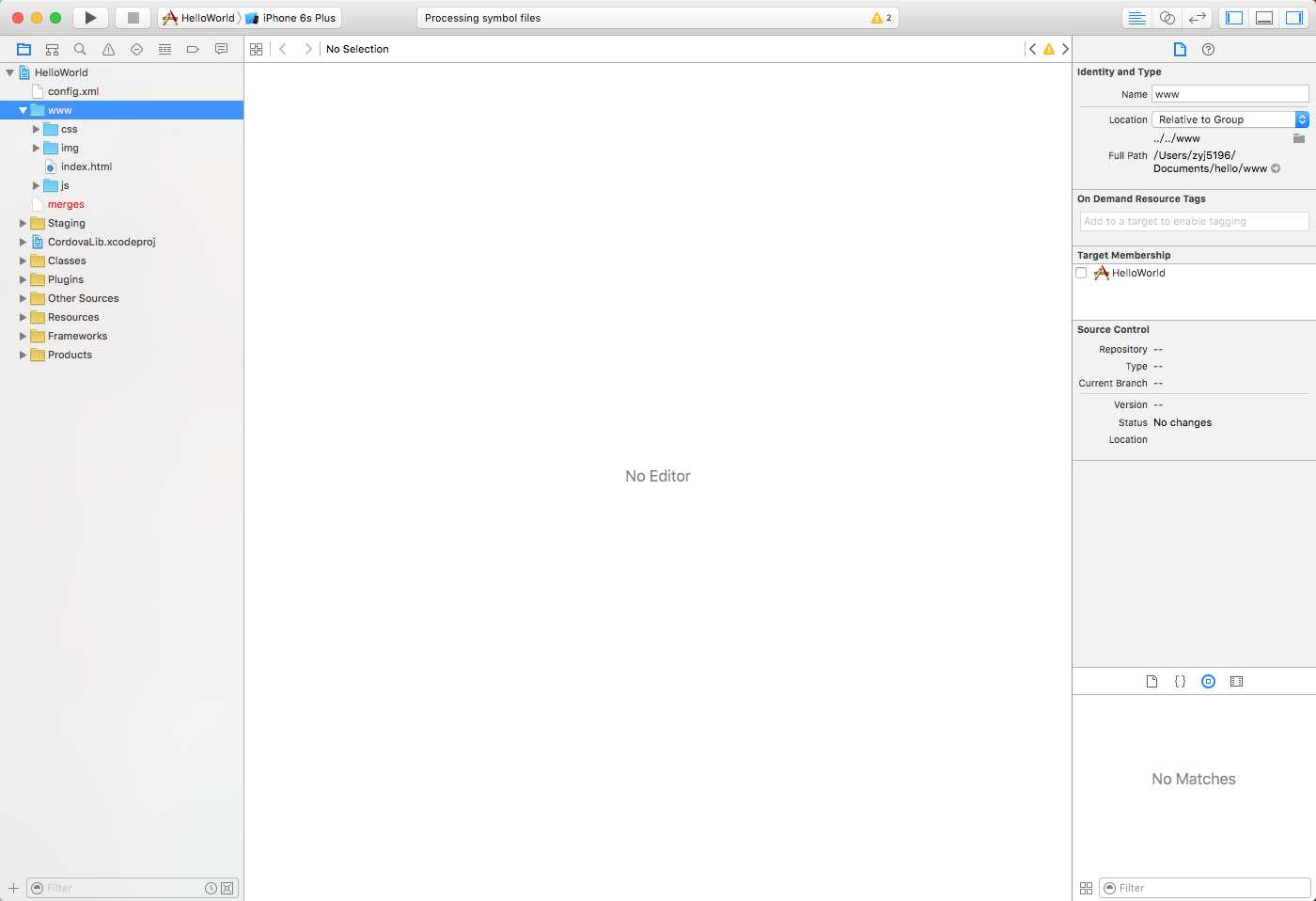This screenshot has height=901, width=1316.
Task: Switch to the Assistant editor
Action: click(x=1167, y=18)
